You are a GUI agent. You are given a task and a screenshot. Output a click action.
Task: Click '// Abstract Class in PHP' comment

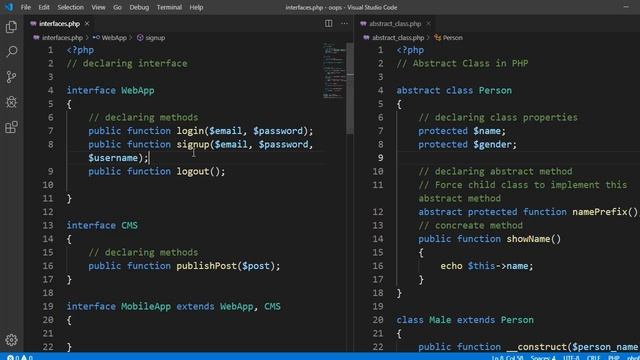pyautogui.click(x=462, y=63)
